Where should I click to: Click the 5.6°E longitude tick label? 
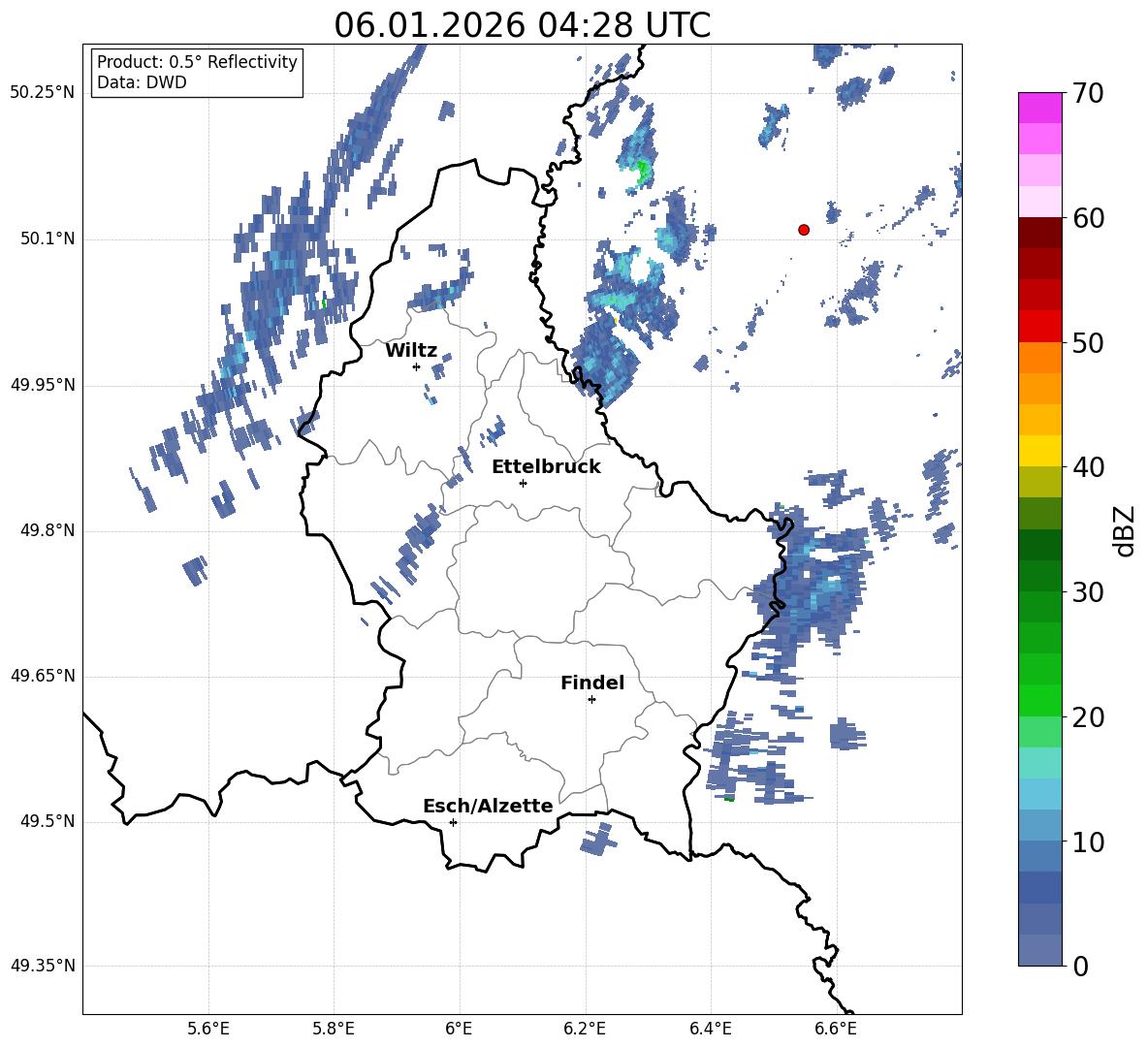[x=208, y=1029]
